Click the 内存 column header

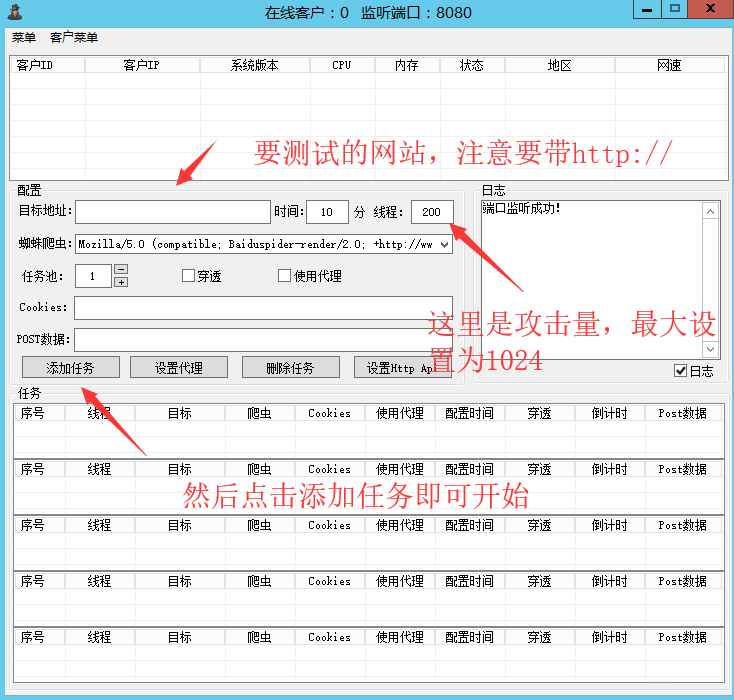(x=407, y=65)
